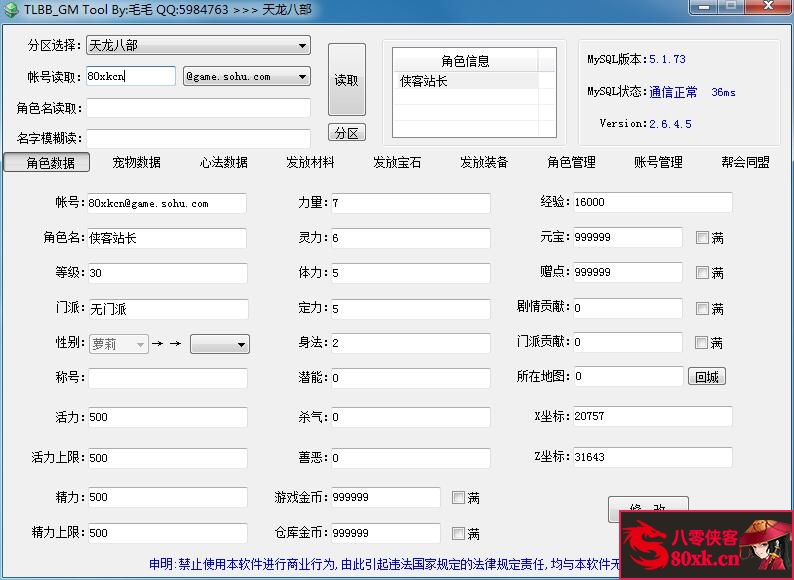This screenshot has height=580, width=794.
Task: Click the Z坐标 field showing 31643
Action: pos(653,457)
